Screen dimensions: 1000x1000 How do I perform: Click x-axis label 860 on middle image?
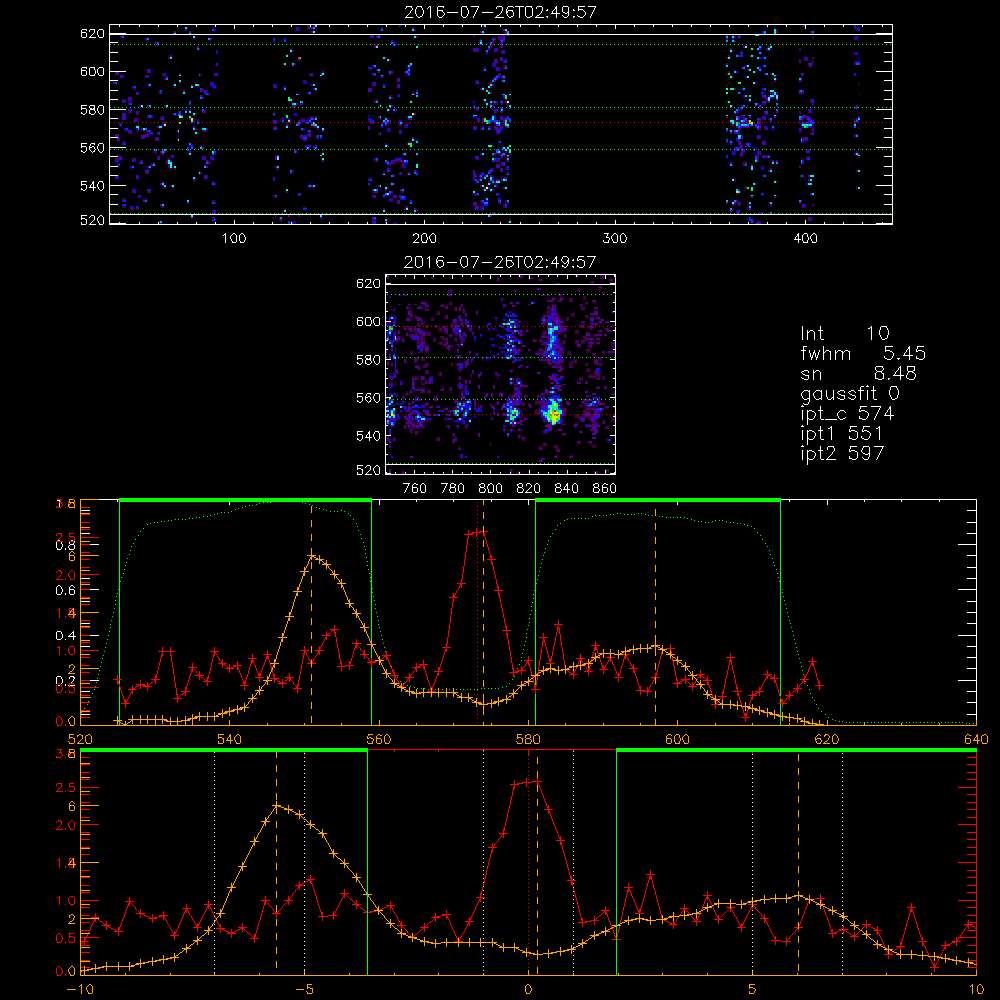coord(605,489)
